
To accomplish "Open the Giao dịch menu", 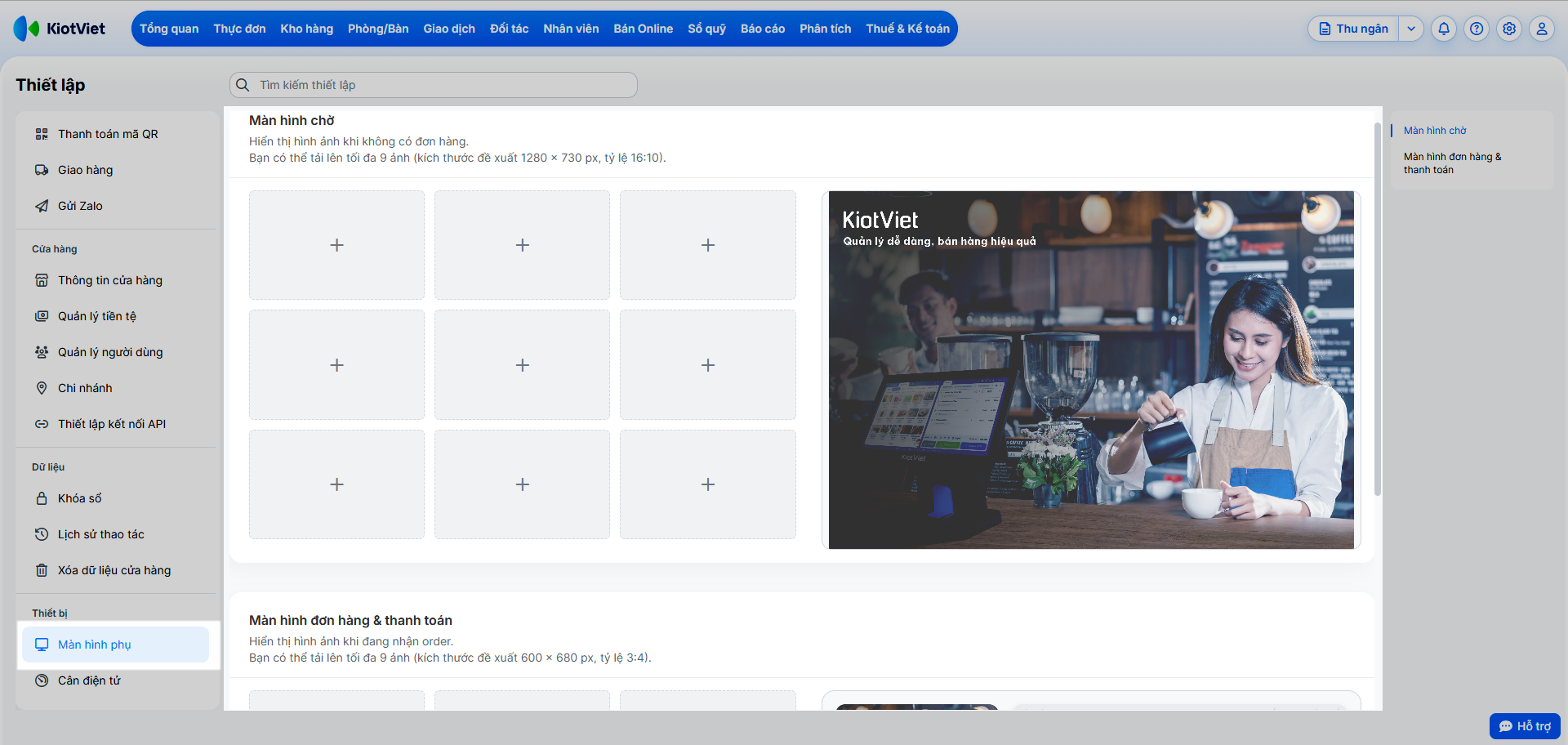I will [x=449, y=29].
